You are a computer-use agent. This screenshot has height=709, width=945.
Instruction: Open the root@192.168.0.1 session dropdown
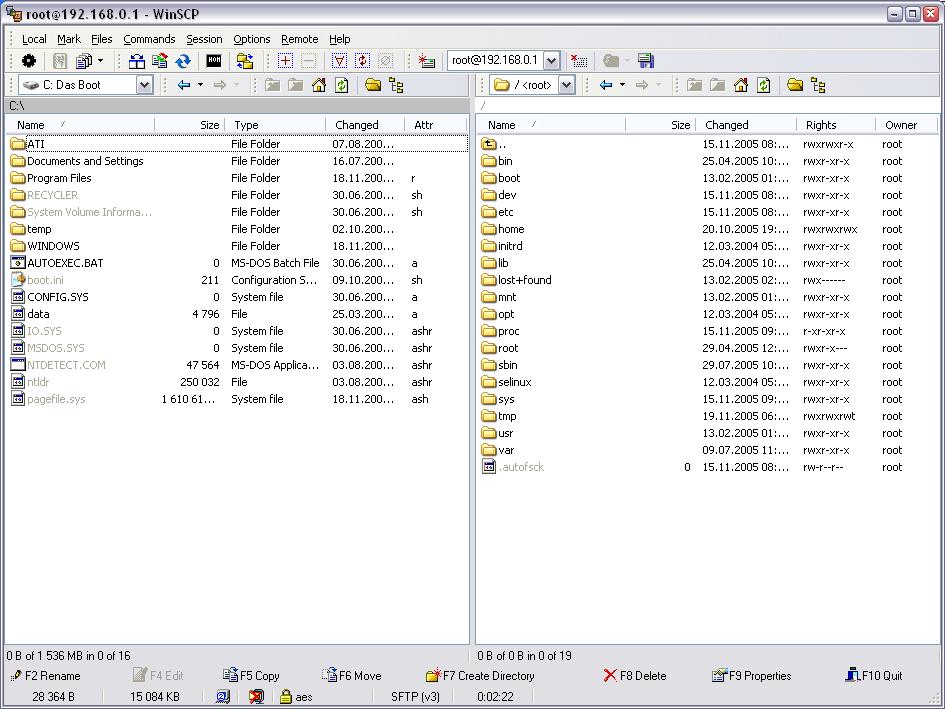[x=551, y=60]
